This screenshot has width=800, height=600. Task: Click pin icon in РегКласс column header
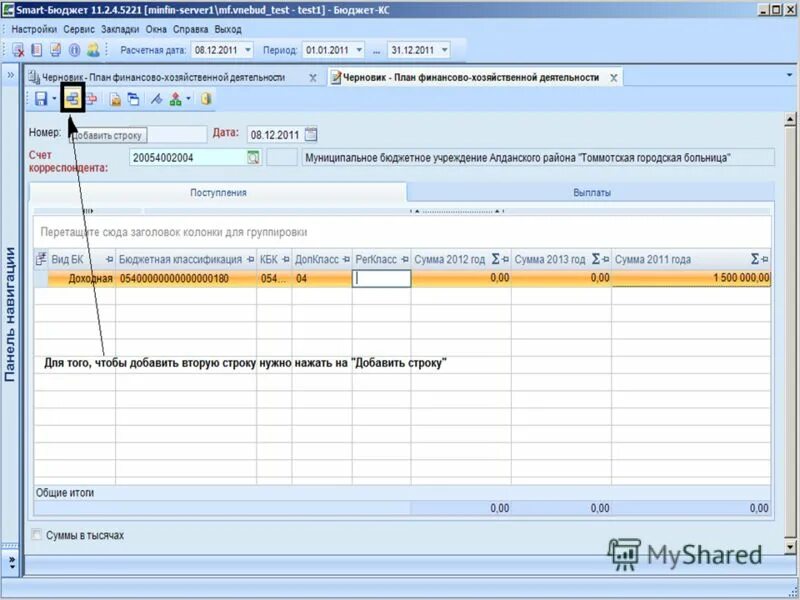(405, 260)
